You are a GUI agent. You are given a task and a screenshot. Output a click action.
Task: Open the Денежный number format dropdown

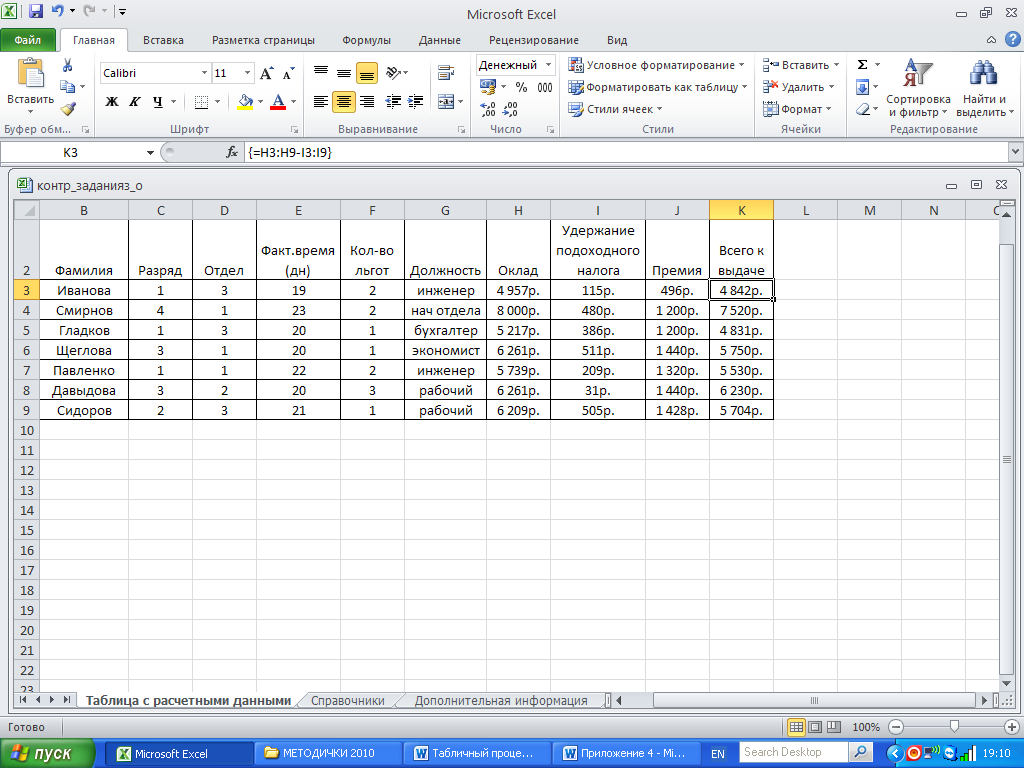[549, 65]
